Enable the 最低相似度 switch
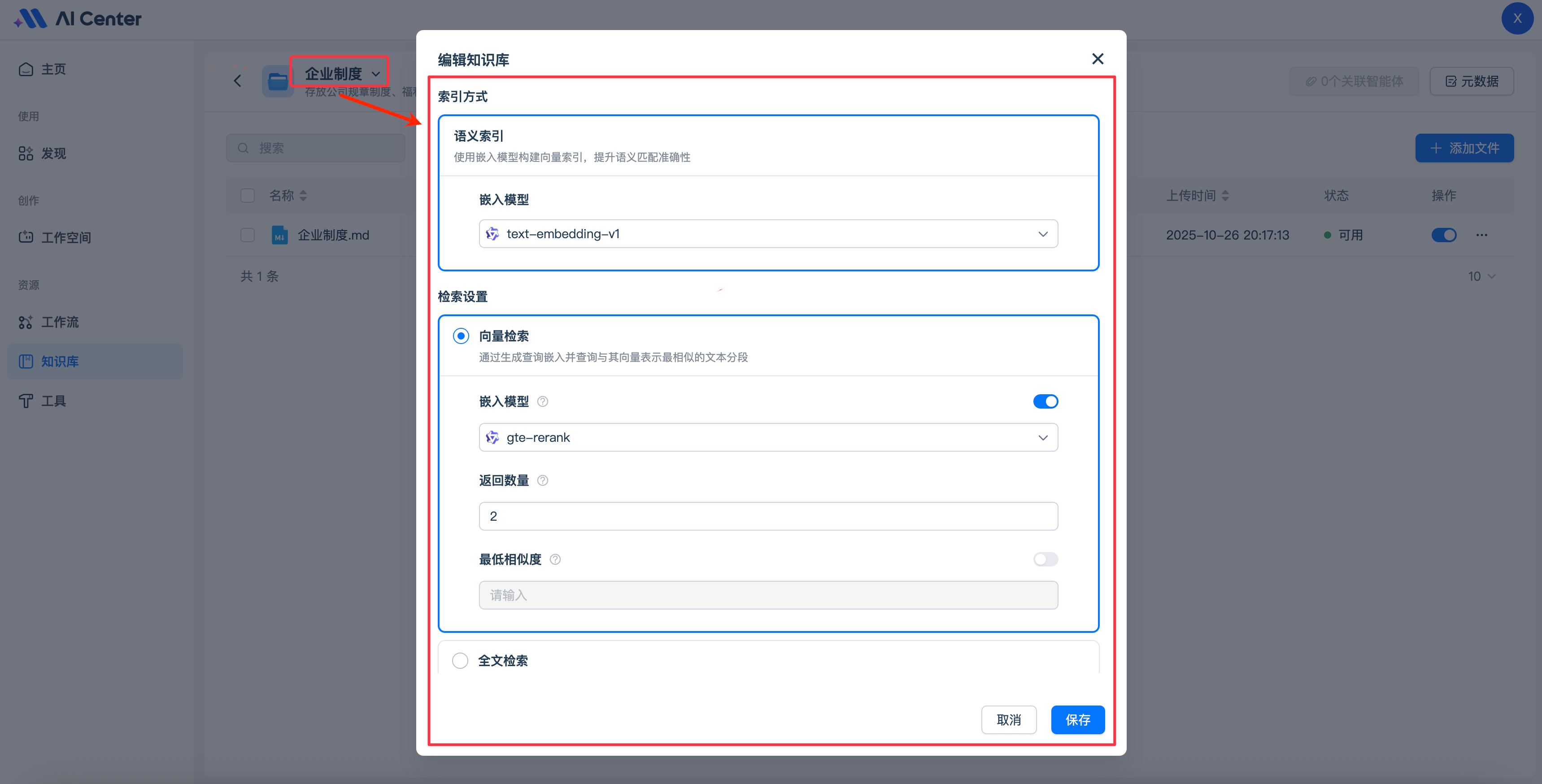The image size is (1542, 784). pos(1045,560)
